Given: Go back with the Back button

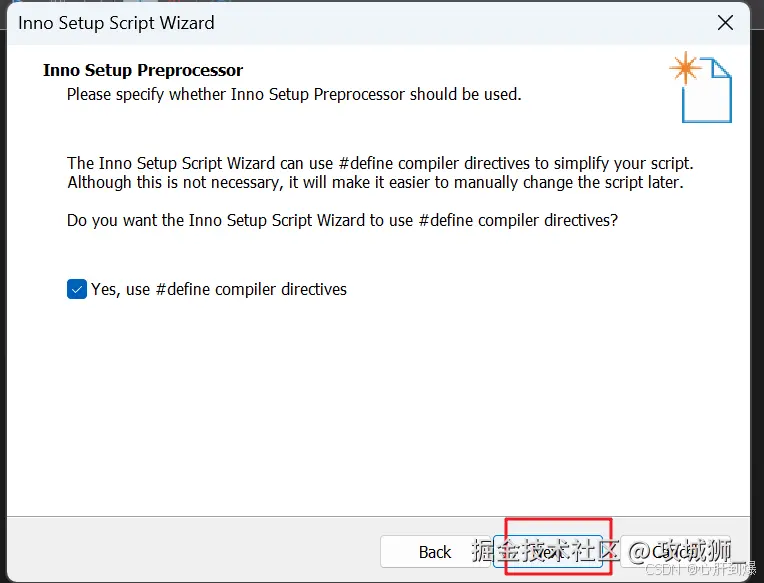Looking at the screenshot, I should 435,552.
